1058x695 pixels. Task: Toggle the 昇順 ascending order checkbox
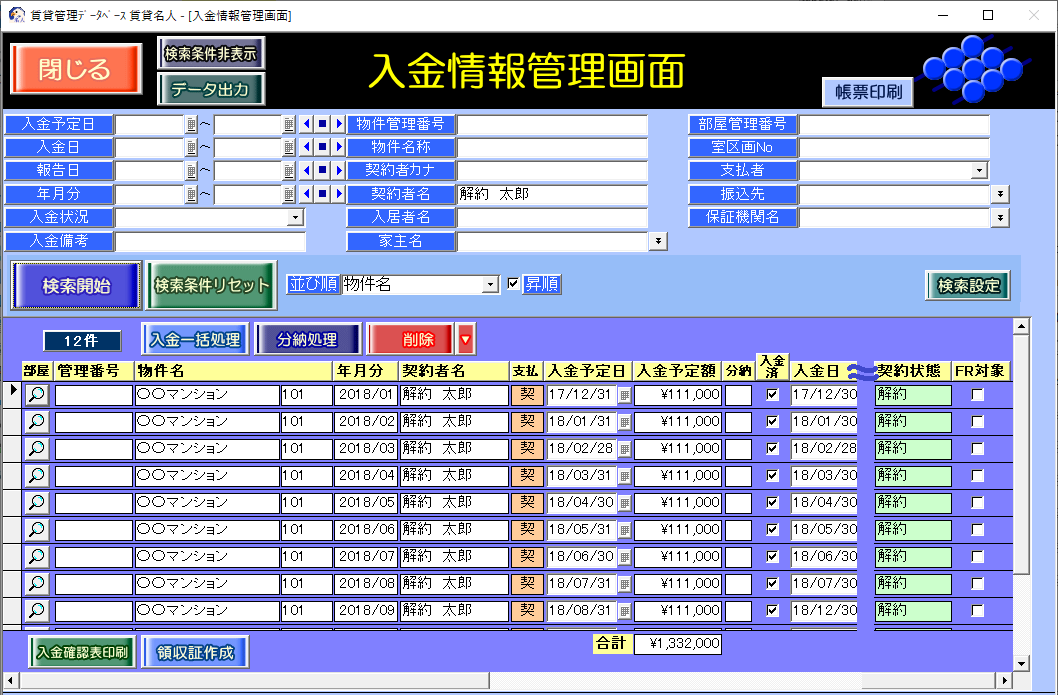point(514,285)
